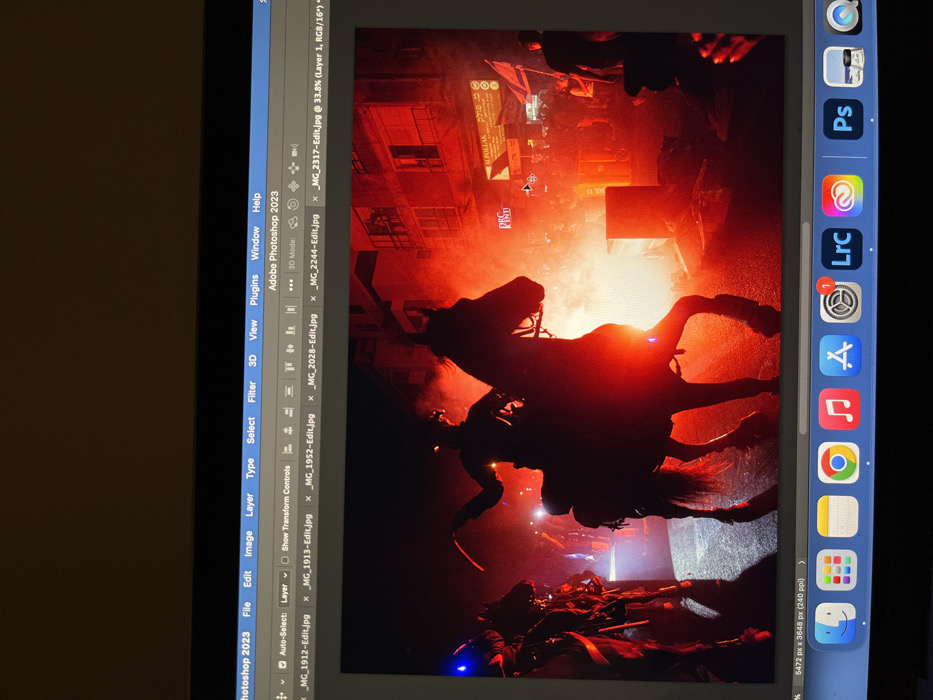Click Align horizontal centers in options bar
The image size is (933, 700).
click(x=289, y=430)
